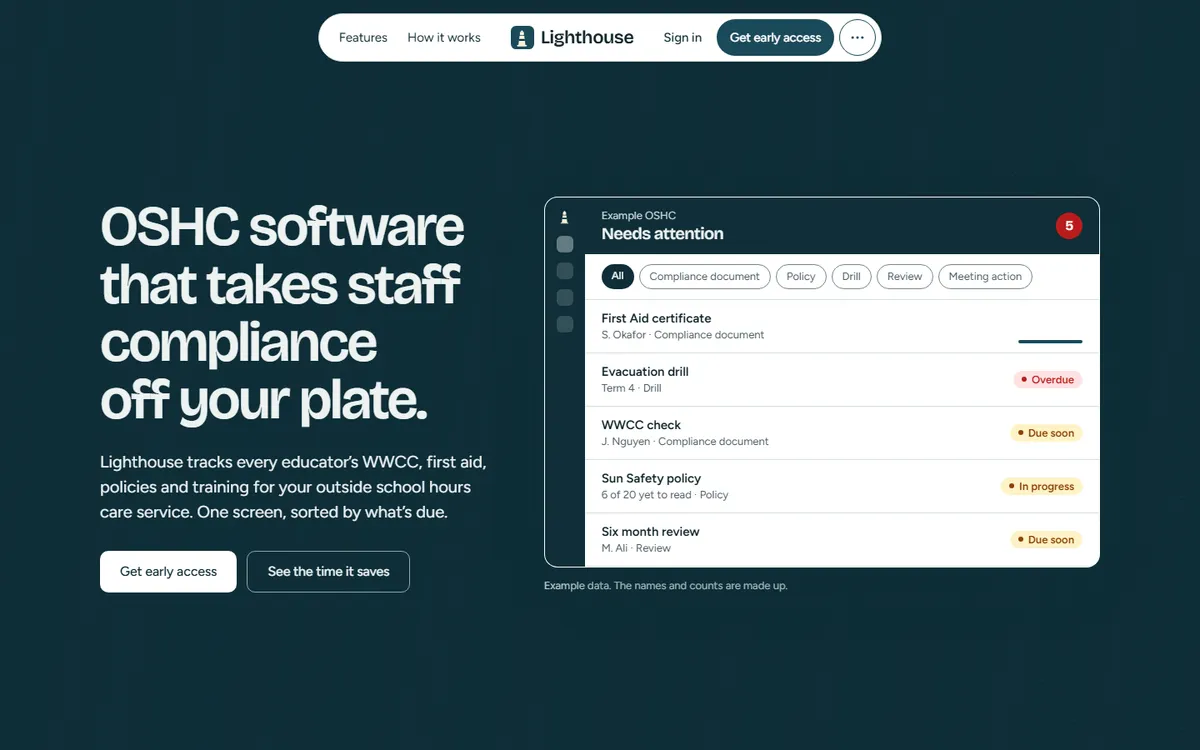The image size is (1200, 750).
Task: Click the 'Term 4 · Drill' subtext
Action: click(x=631, y=388)
